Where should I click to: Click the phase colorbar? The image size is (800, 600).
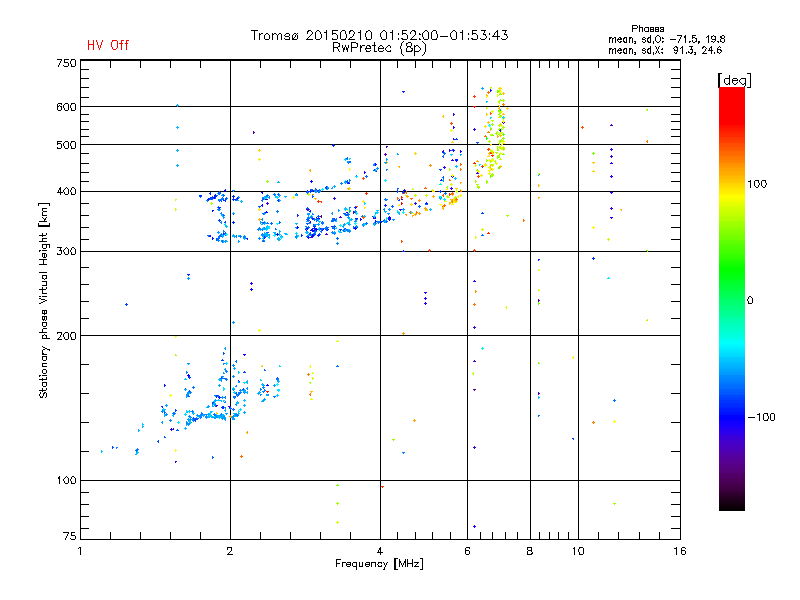click(732, 299)
